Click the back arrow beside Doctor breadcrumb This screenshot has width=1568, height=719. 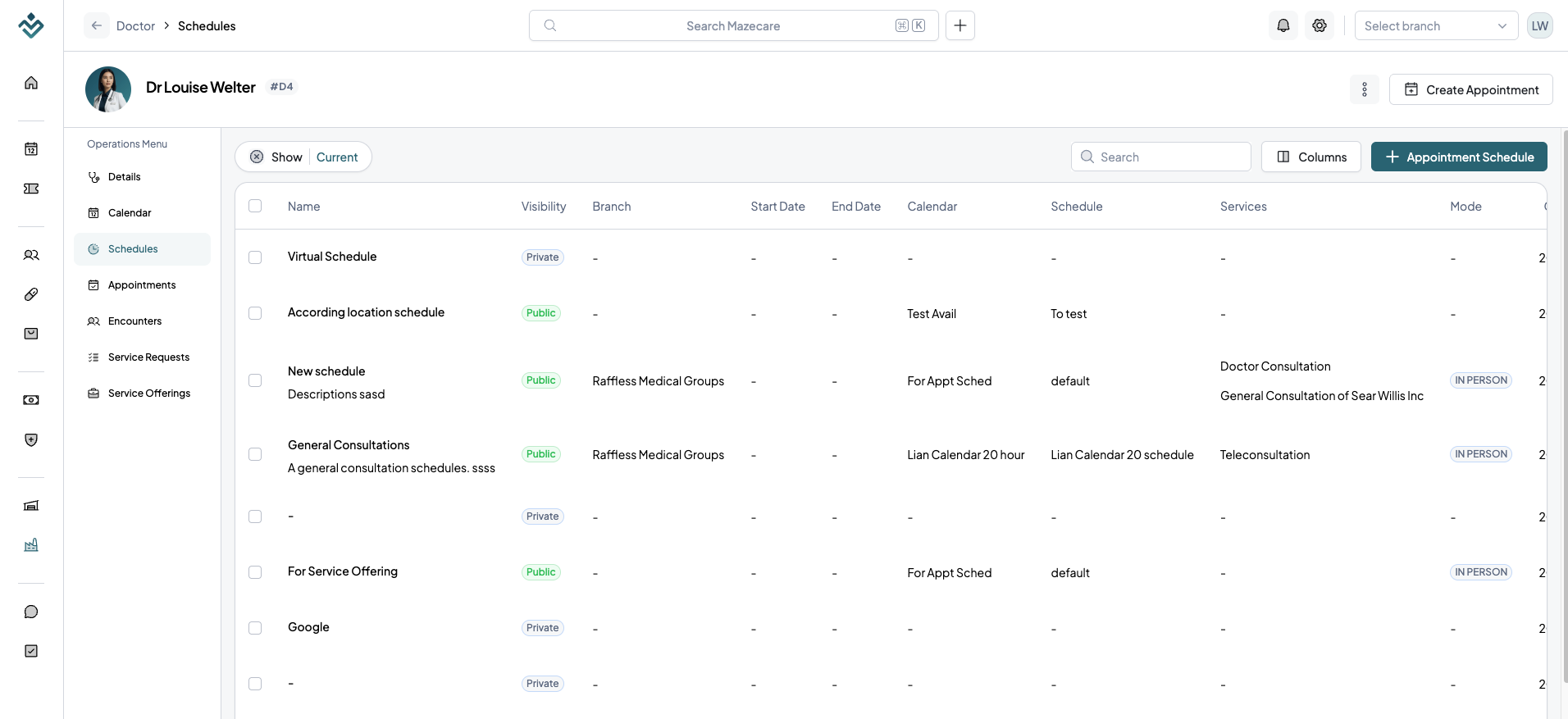click(x=97, y=25)
